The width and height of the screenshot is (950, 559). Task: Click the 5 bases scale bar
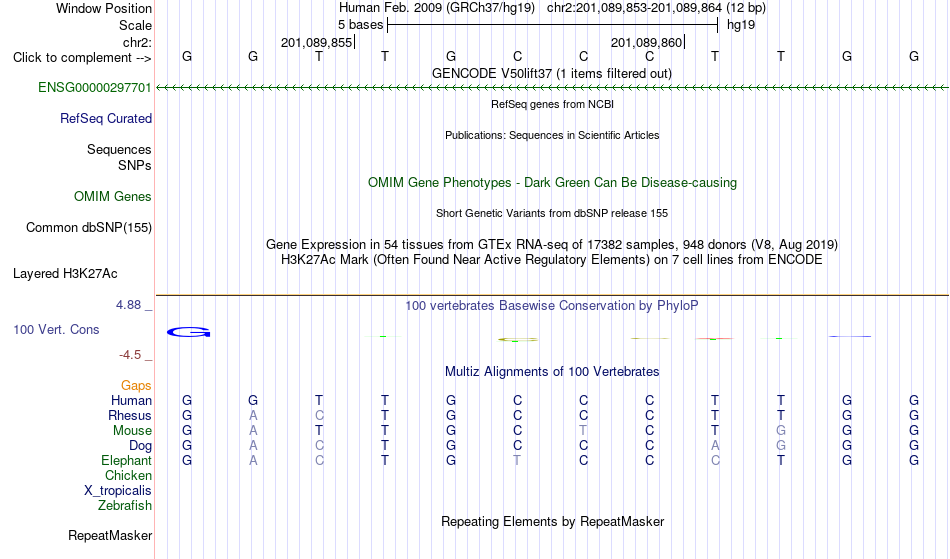(x=553, y=25)
